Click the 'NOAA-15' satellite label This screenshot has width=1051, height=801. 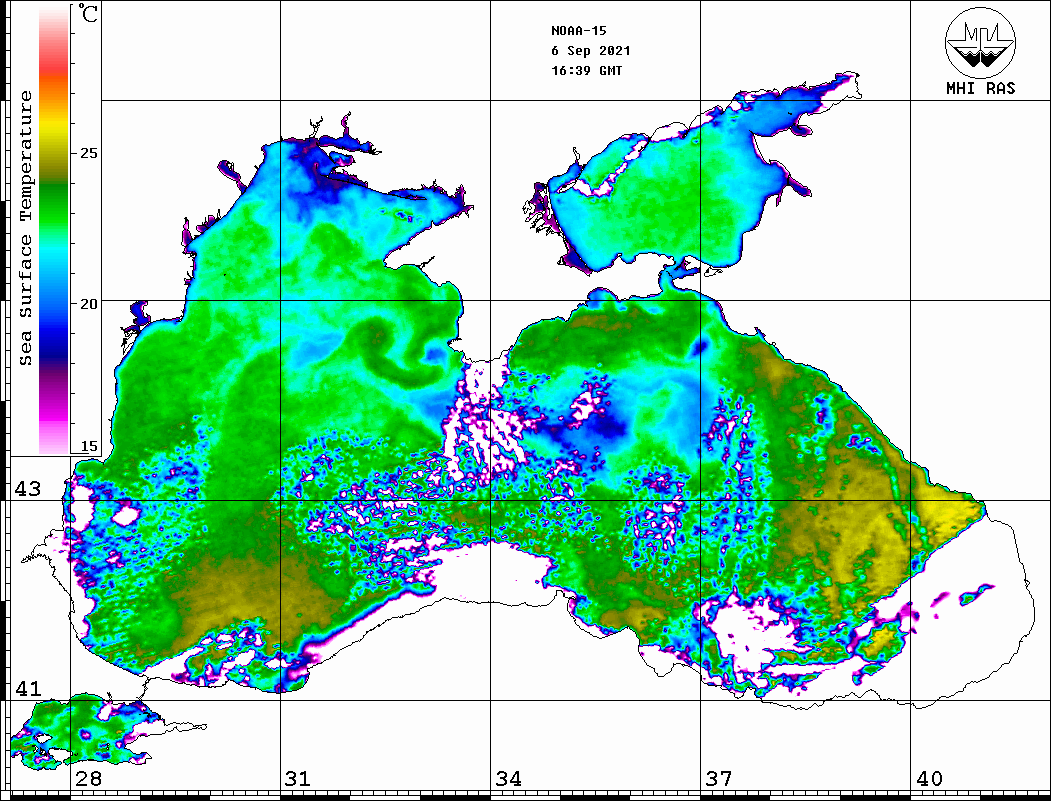[x=579, y=31]
